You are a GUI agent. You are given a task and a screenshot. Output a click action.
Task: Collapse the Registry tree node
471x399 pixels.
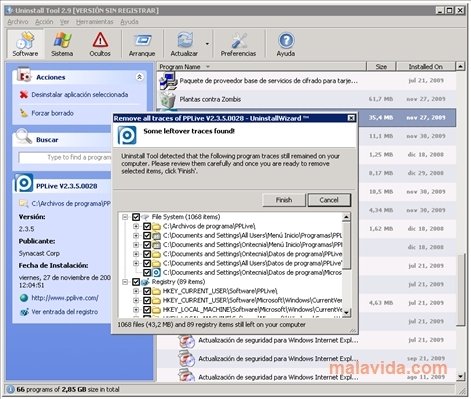point(125,282)
